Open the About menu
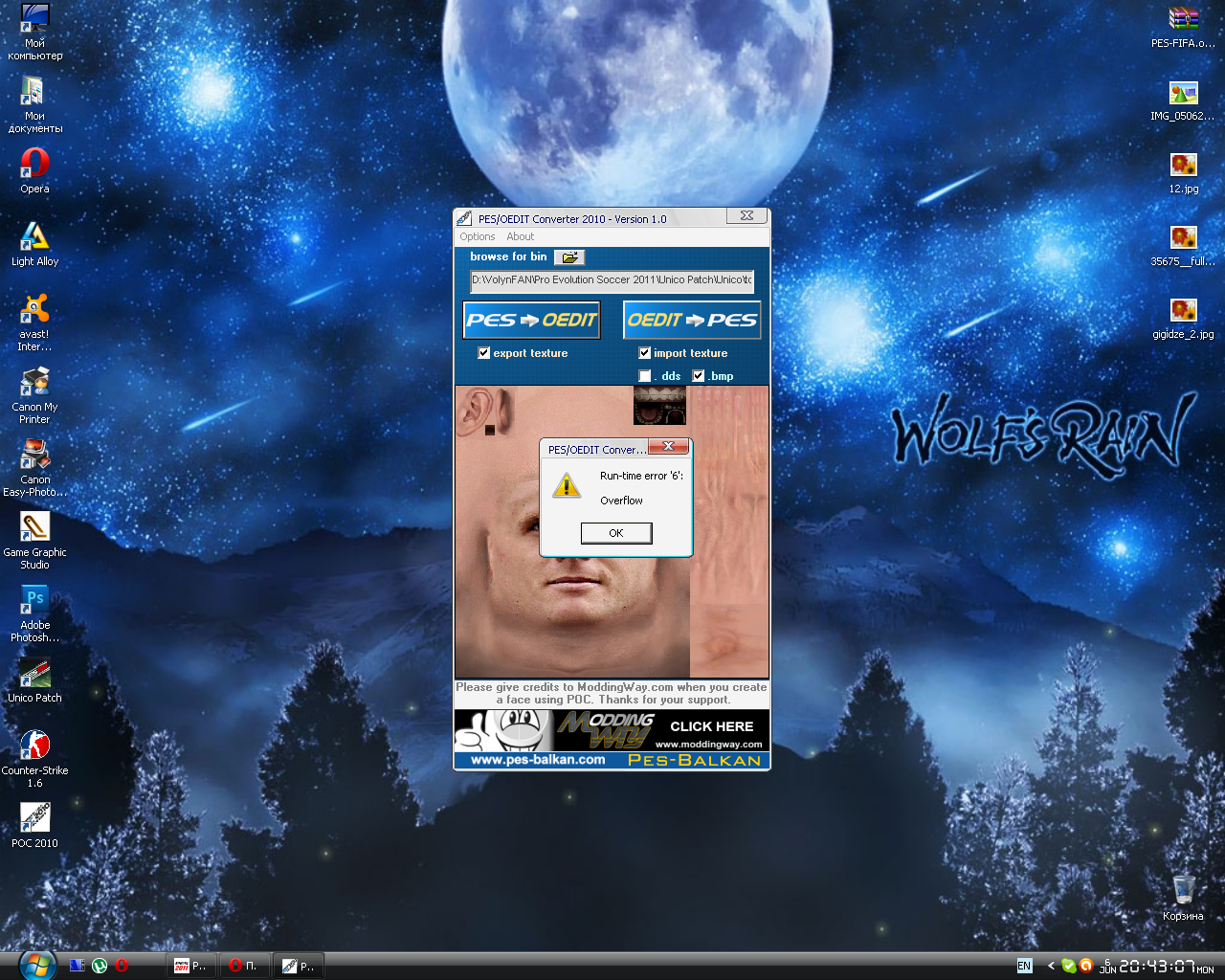 521,236
